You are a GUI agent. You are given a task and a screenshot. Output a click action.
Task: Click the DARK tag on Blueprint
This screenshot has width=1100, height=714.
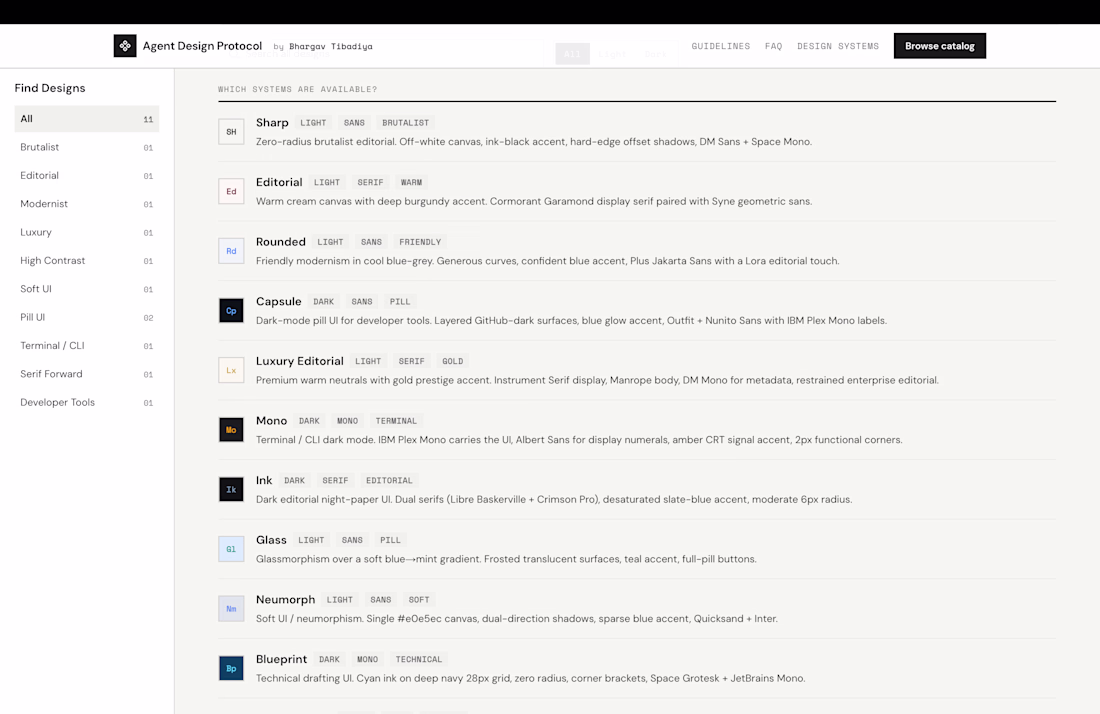tap(329, 659)
